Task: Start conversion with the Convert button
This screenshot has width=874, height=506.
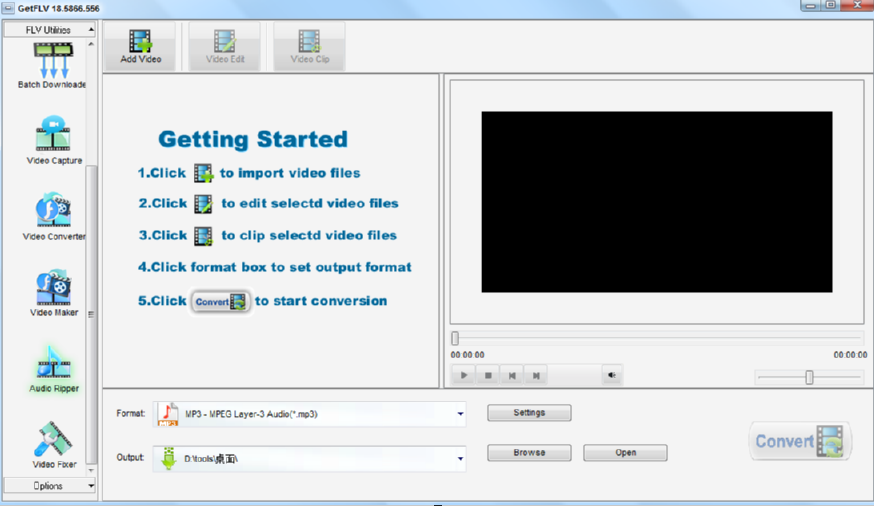Action: click(x=800, y=441)
